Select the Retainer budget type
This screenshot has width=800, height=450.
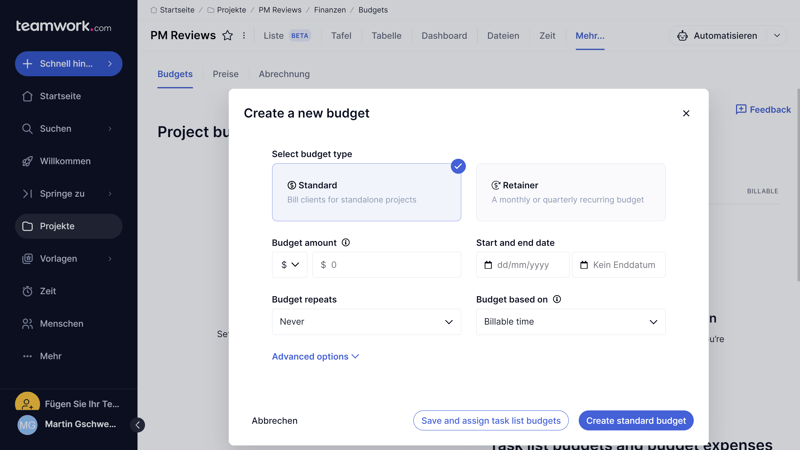pyautogui.click(x=570, y=192)
